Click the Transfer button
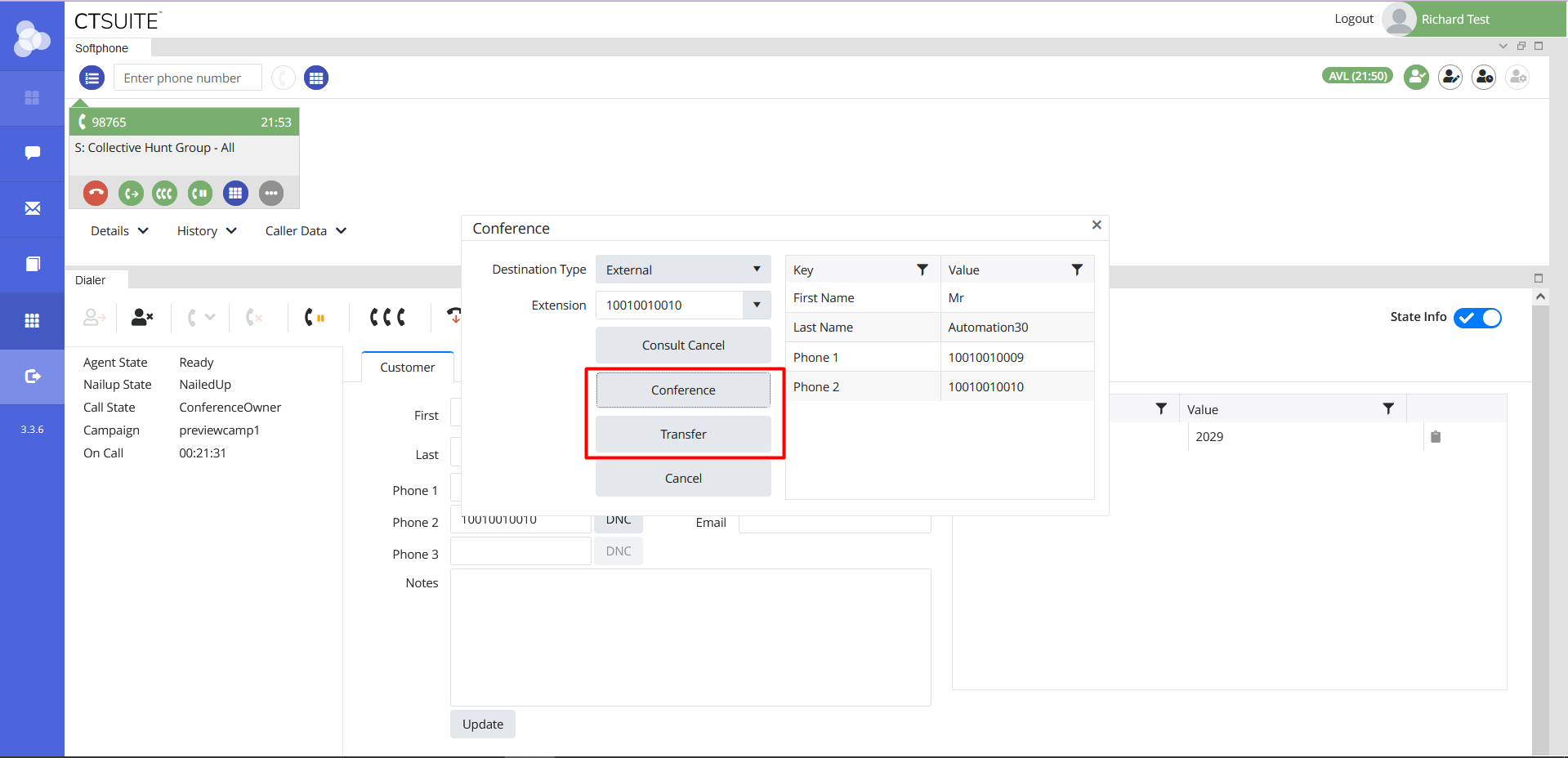 (683, 435)
